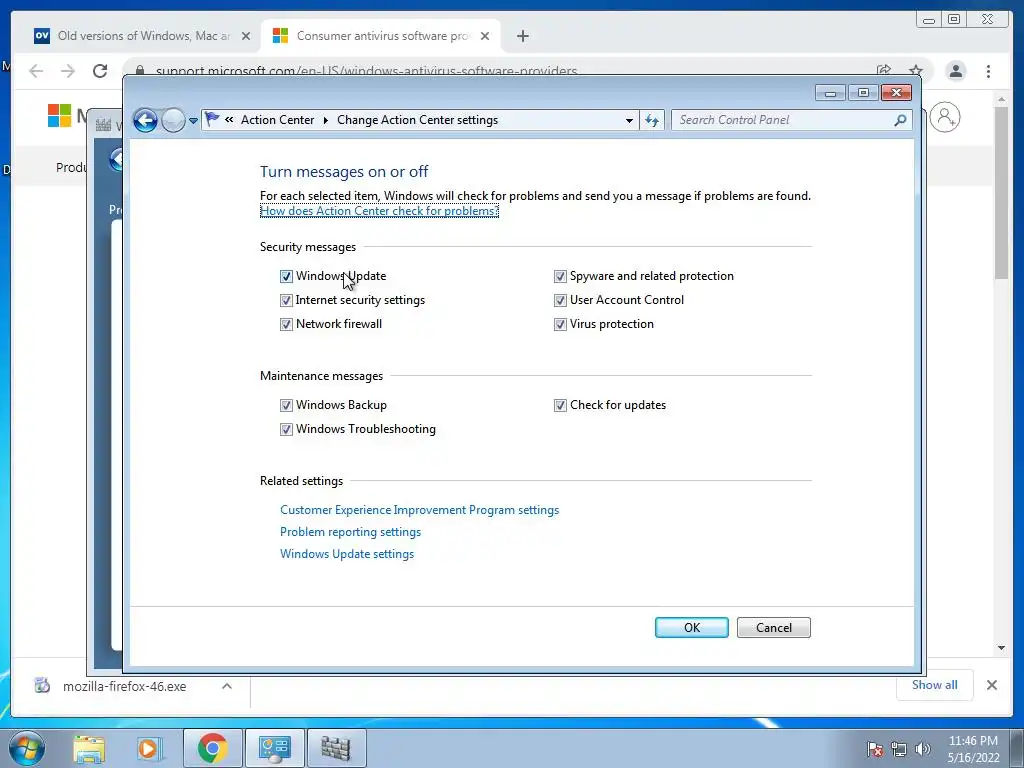The image size is (1024, 768).
Task: Click Chrome back navigation arrow
Action: pyautogui.click(x=36, y=71)
